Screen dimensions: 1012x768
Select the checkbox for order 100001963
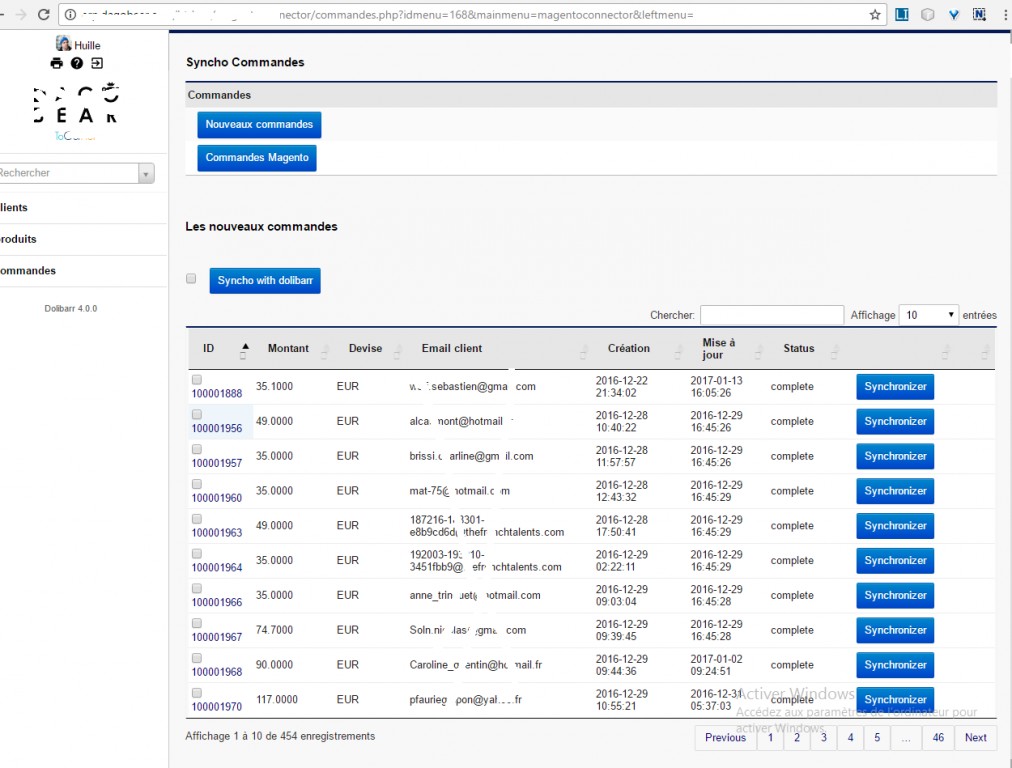point(197,519)
